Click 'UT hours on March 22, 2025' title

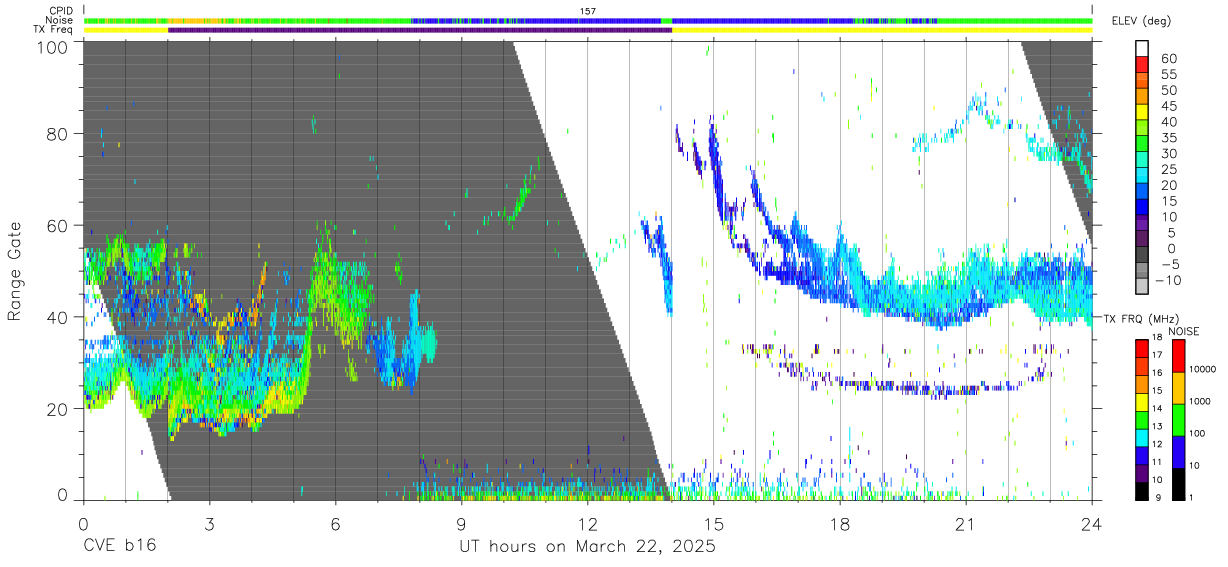587,547
